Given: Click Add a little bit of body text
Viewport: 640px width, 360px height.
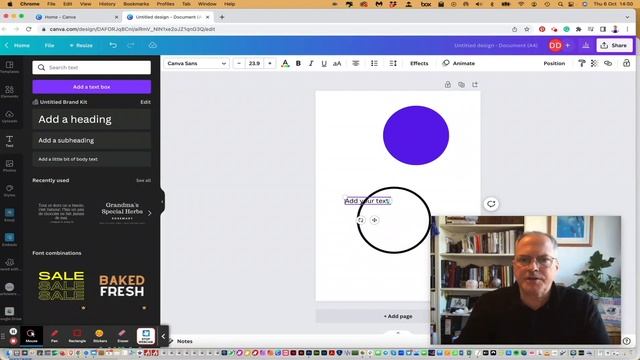Looking at the screenshot, I should [91, 159].
